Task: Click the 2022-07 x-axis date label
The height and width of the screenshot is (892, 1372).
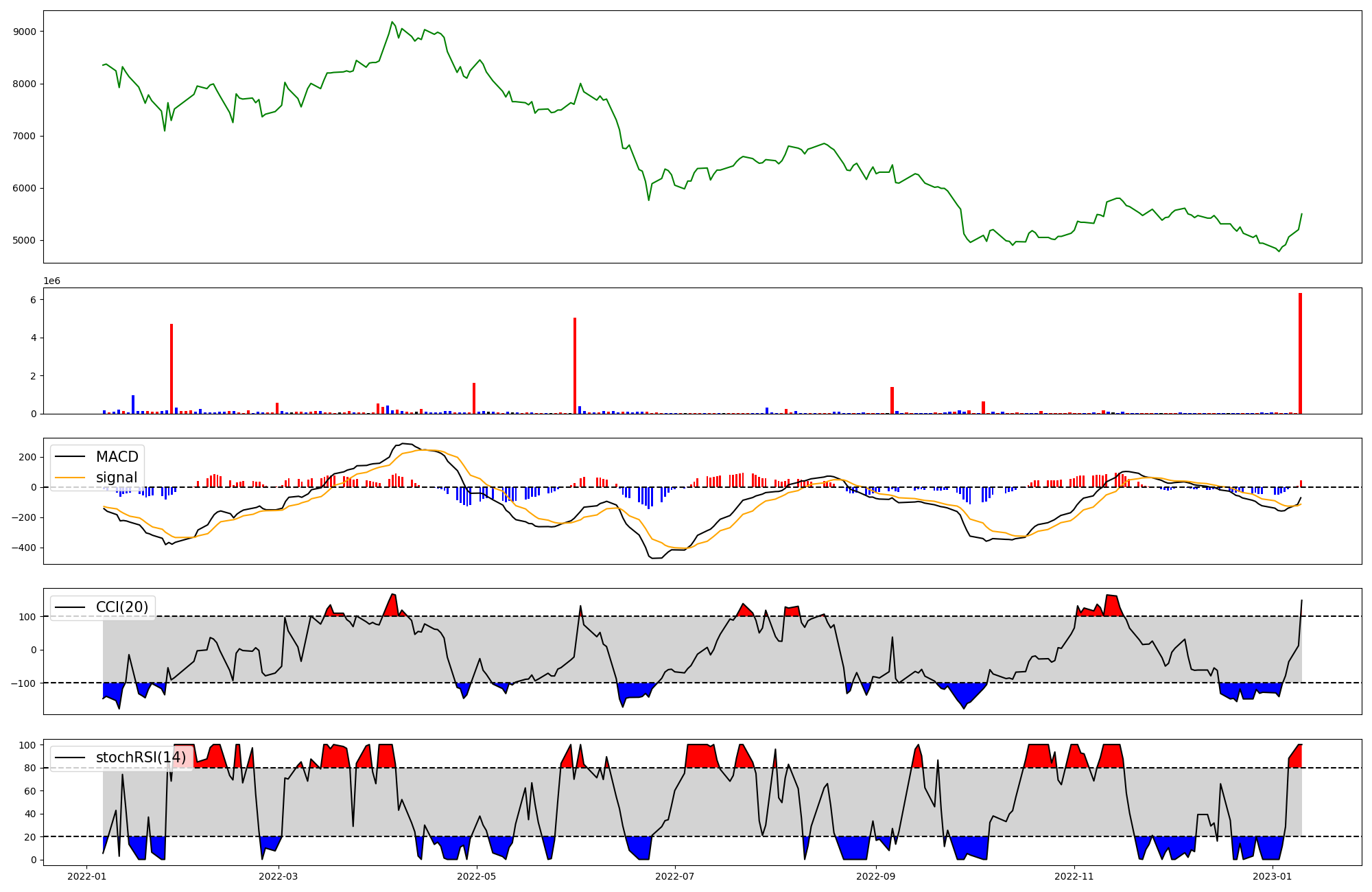Action: 675,876
